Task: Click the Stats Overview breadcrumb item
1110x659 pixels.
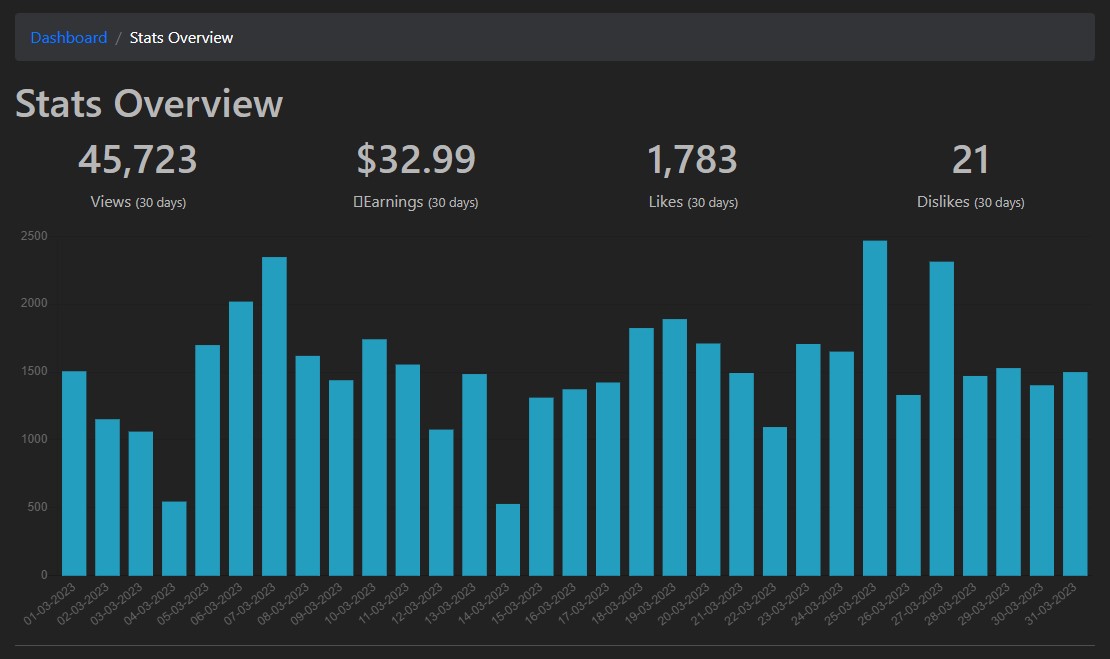Action: (181, 38)
